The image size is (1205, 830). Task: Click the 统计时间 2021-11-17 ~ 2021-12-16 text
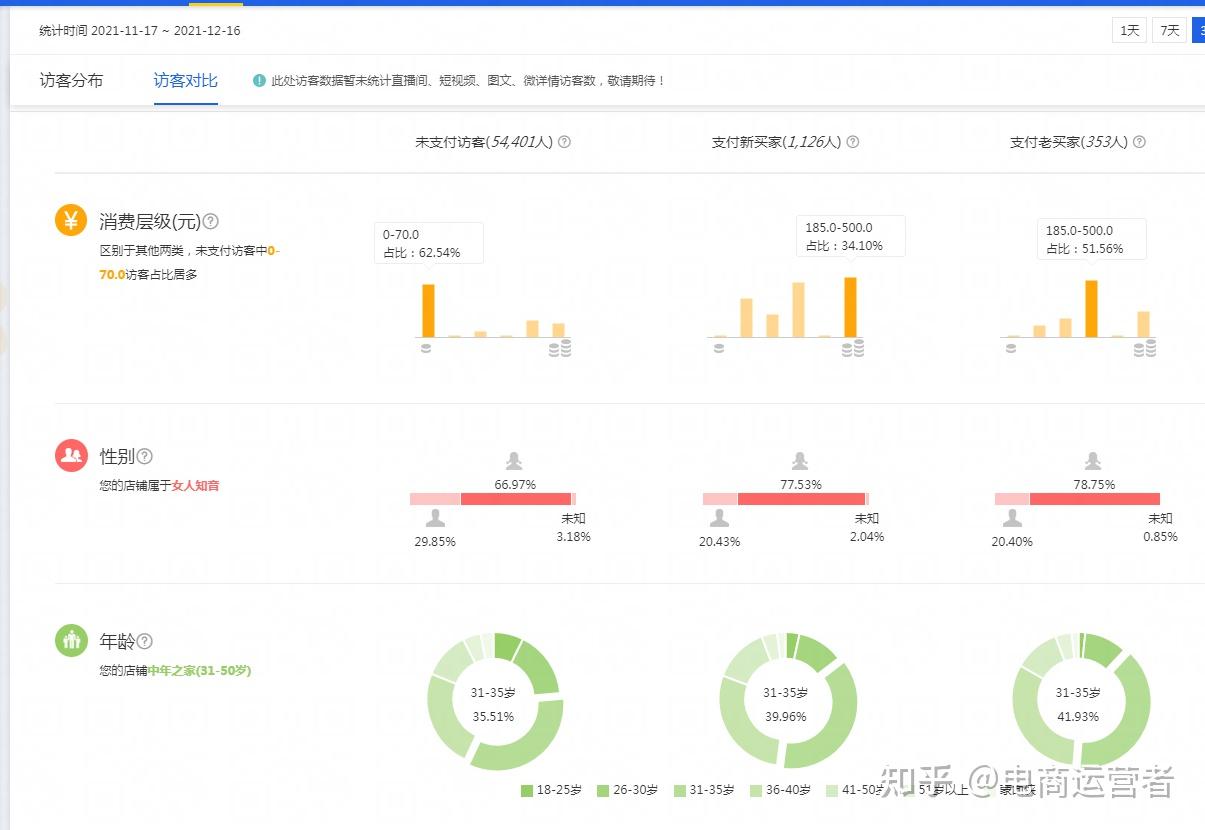click(x=140, y=31)
